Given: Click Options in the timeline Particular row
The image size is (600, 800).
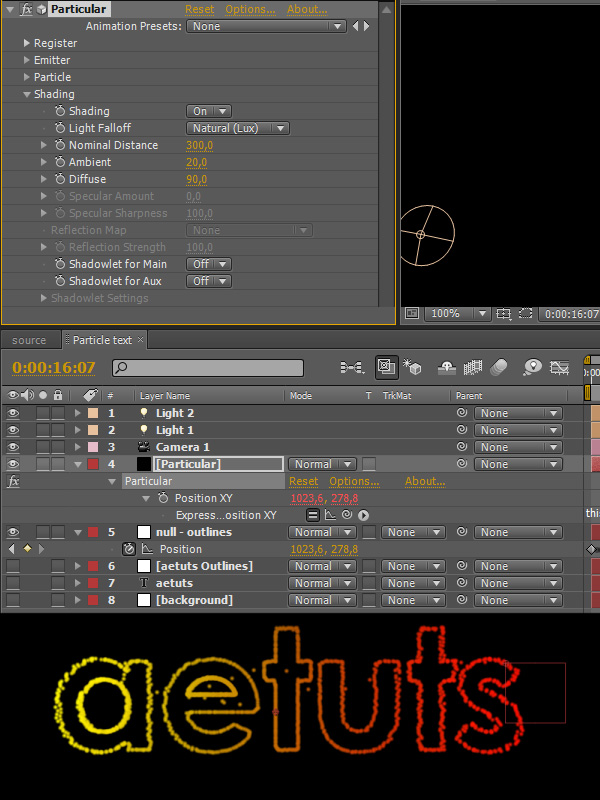Looking at the screenshot, I should (354, 481).
